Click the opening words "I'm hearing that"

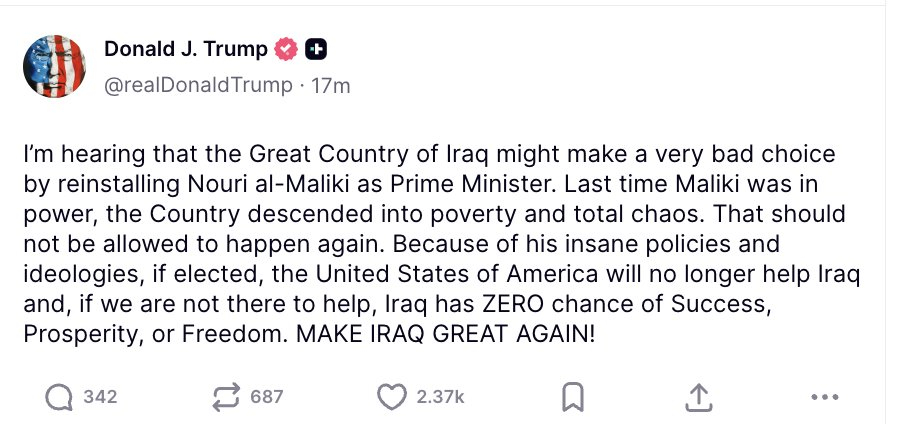[x=85, y=158]
